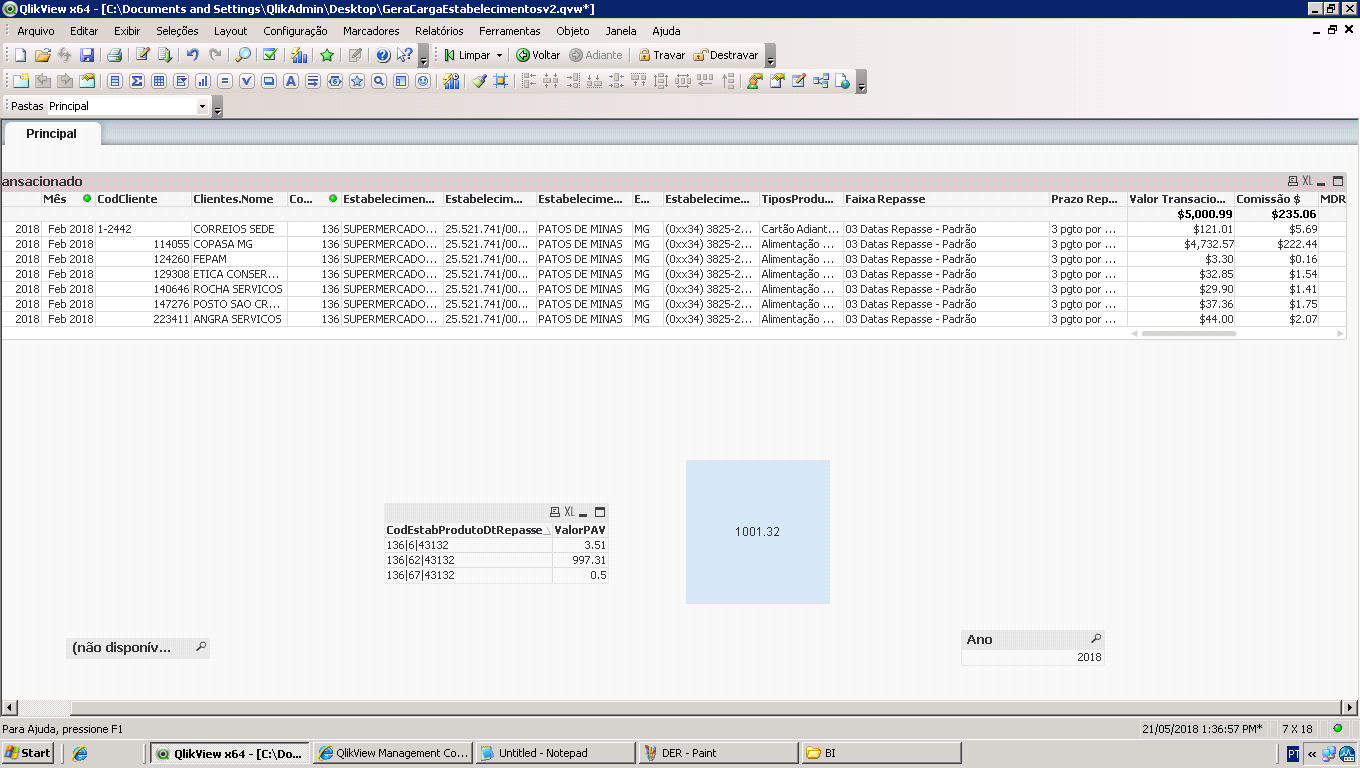The height and width of the screenshot is (768, 1360).
Task: Switch to the Principal sheet tab
Action: coord(51,133)
